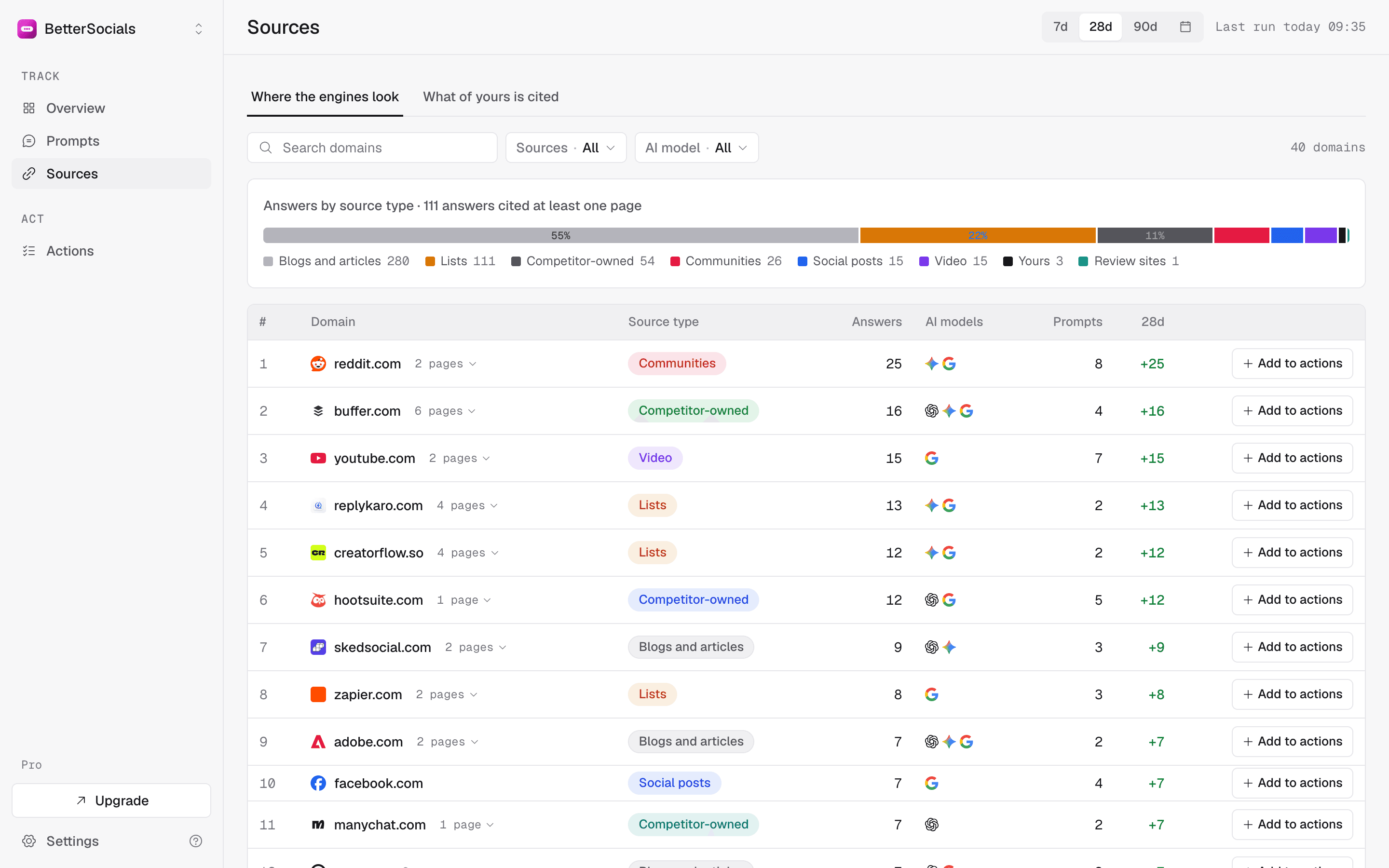This screenshot has height=868, width=1389.
Task: Open the AI model filter dropdown
Action: tap(697, 148)
